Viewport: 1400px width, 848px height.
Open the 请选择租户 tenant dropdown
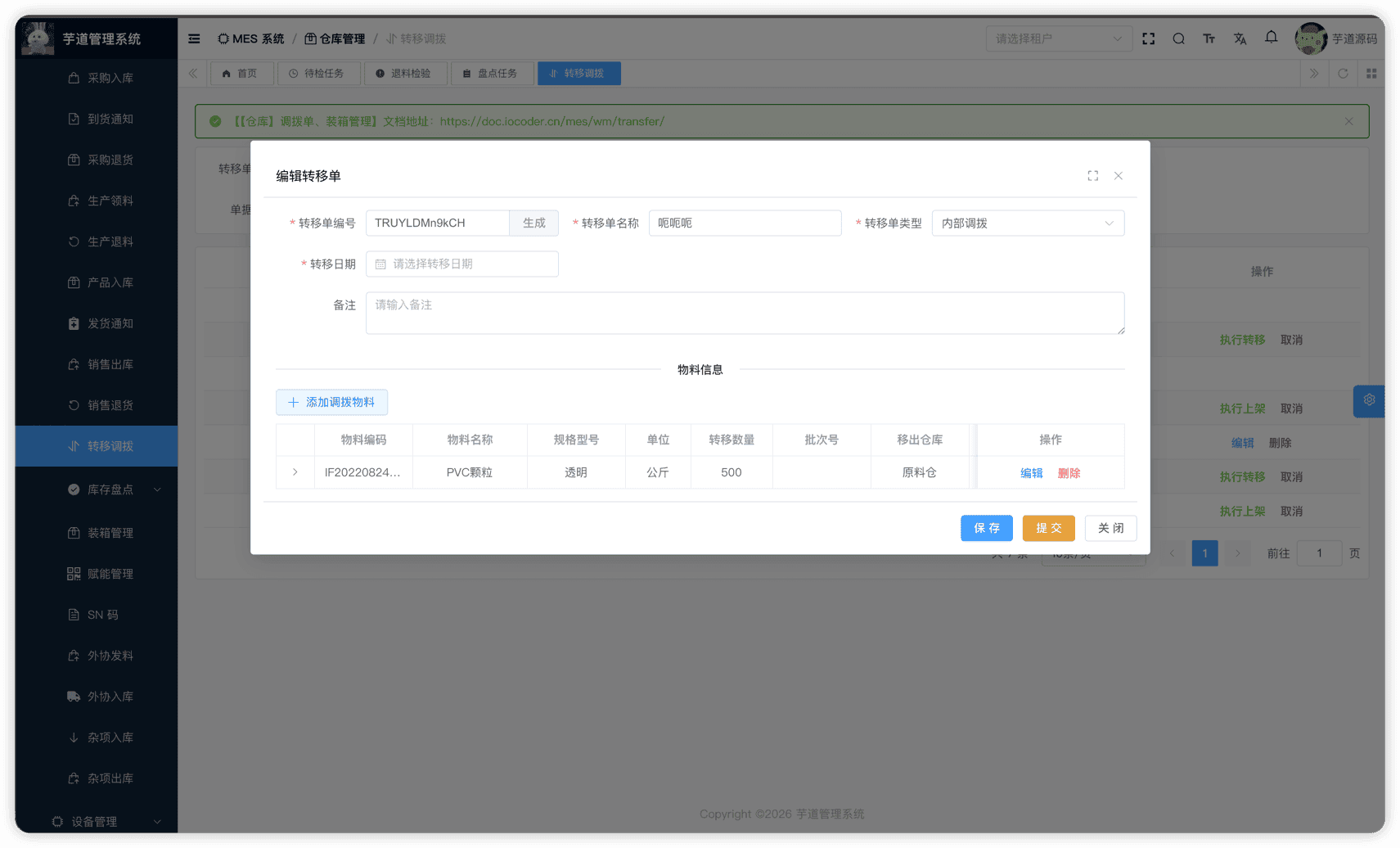point(1058,38)
